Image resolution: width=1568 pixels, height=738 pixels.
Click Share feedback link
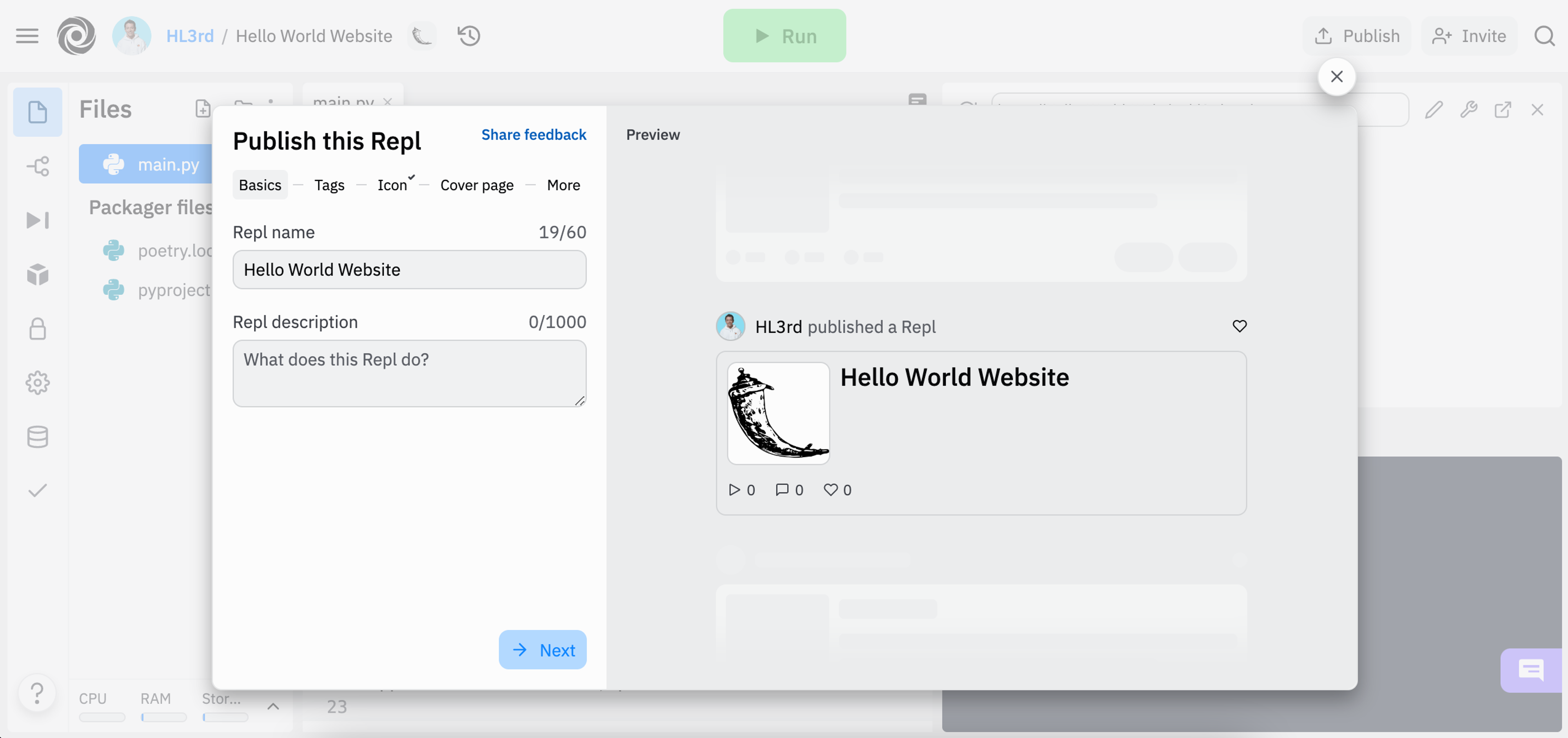tap(533, 133)
